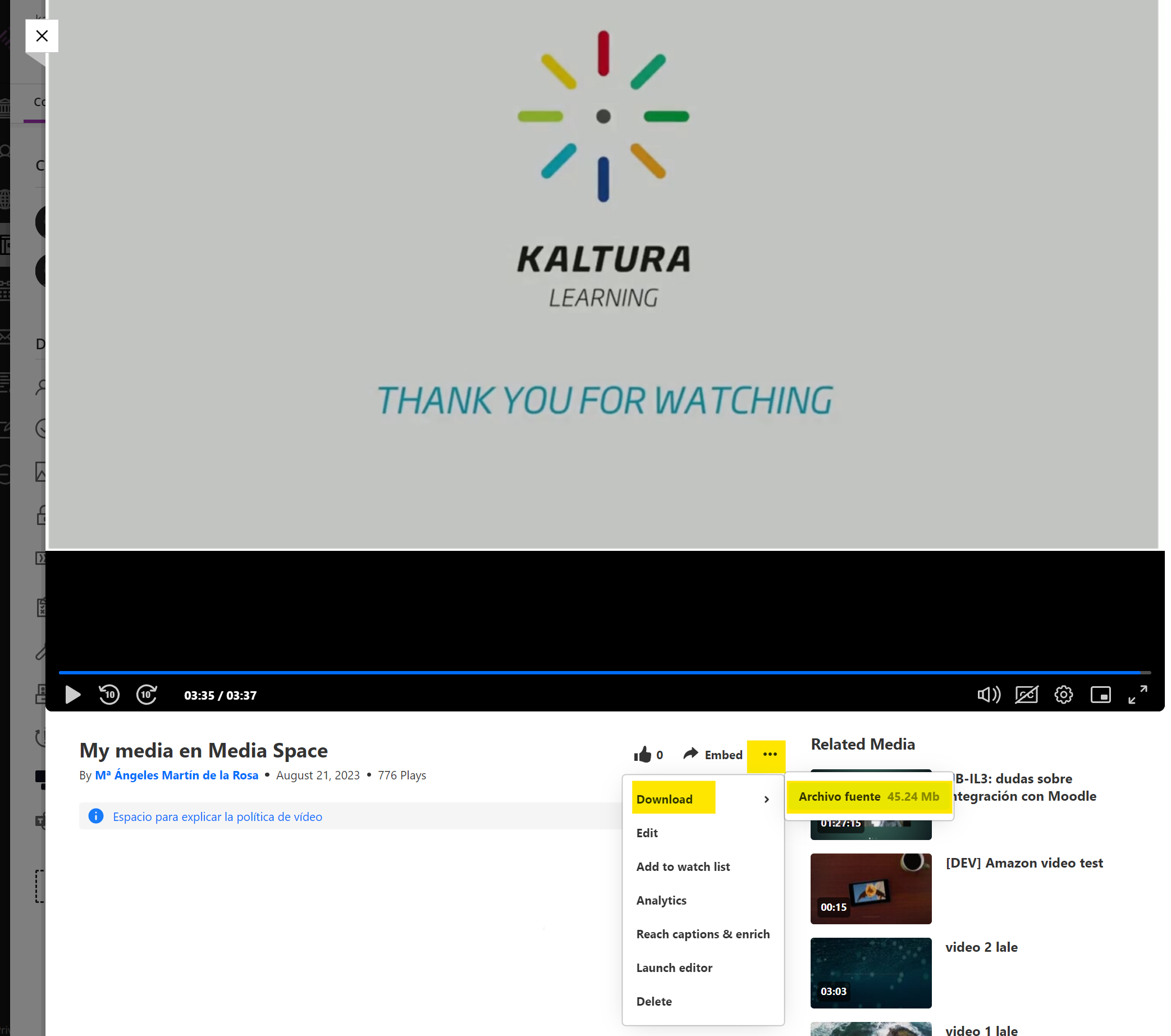The height and width of the screenshot is (1036, 1171).
Task: Open the [DEV] Amazon video test thumbnail
Action: pos(871,889)
